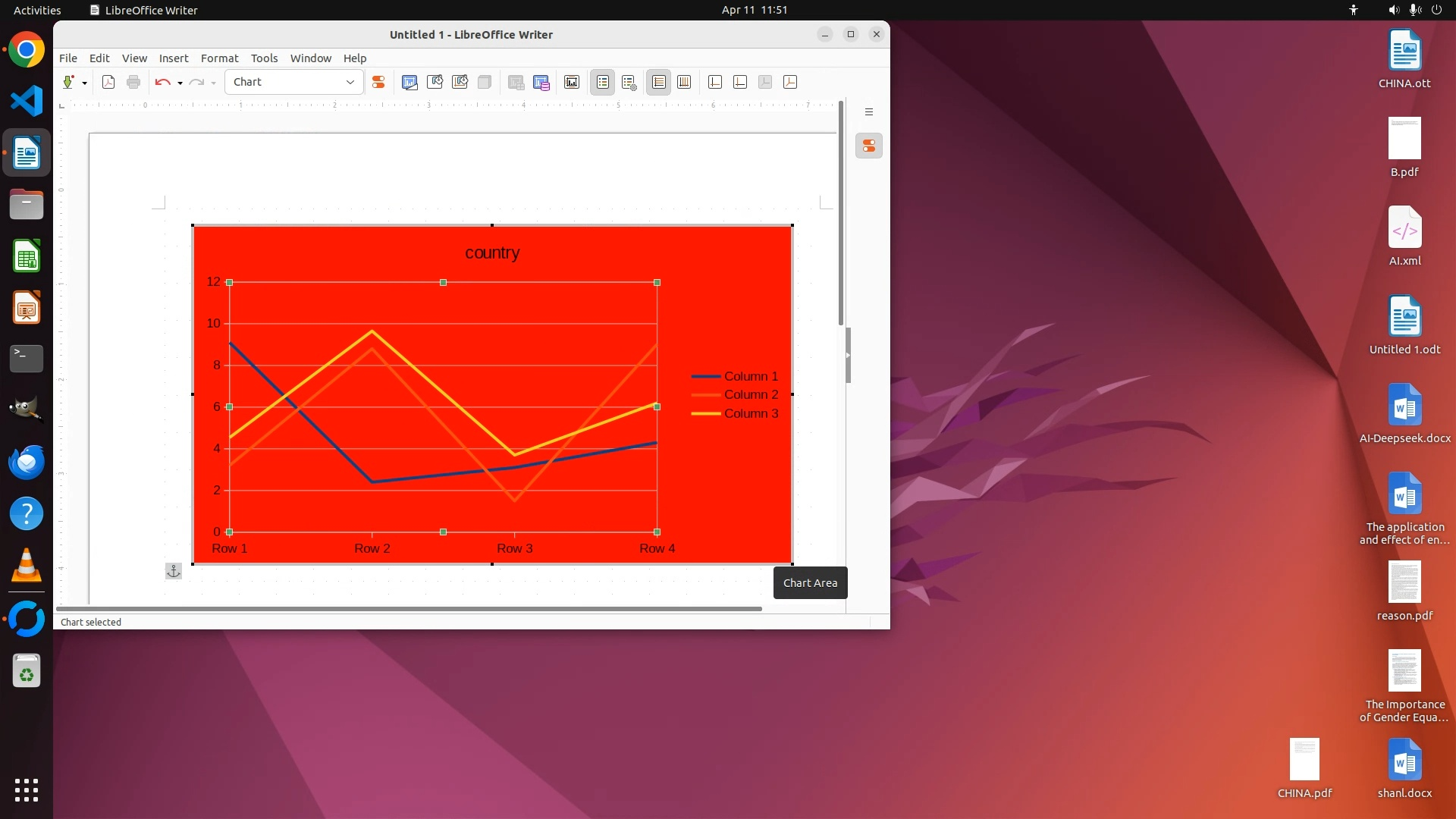The image size is (1456, 819).
Task: Click the Titles toolbar icon
Action: point(572,82)
